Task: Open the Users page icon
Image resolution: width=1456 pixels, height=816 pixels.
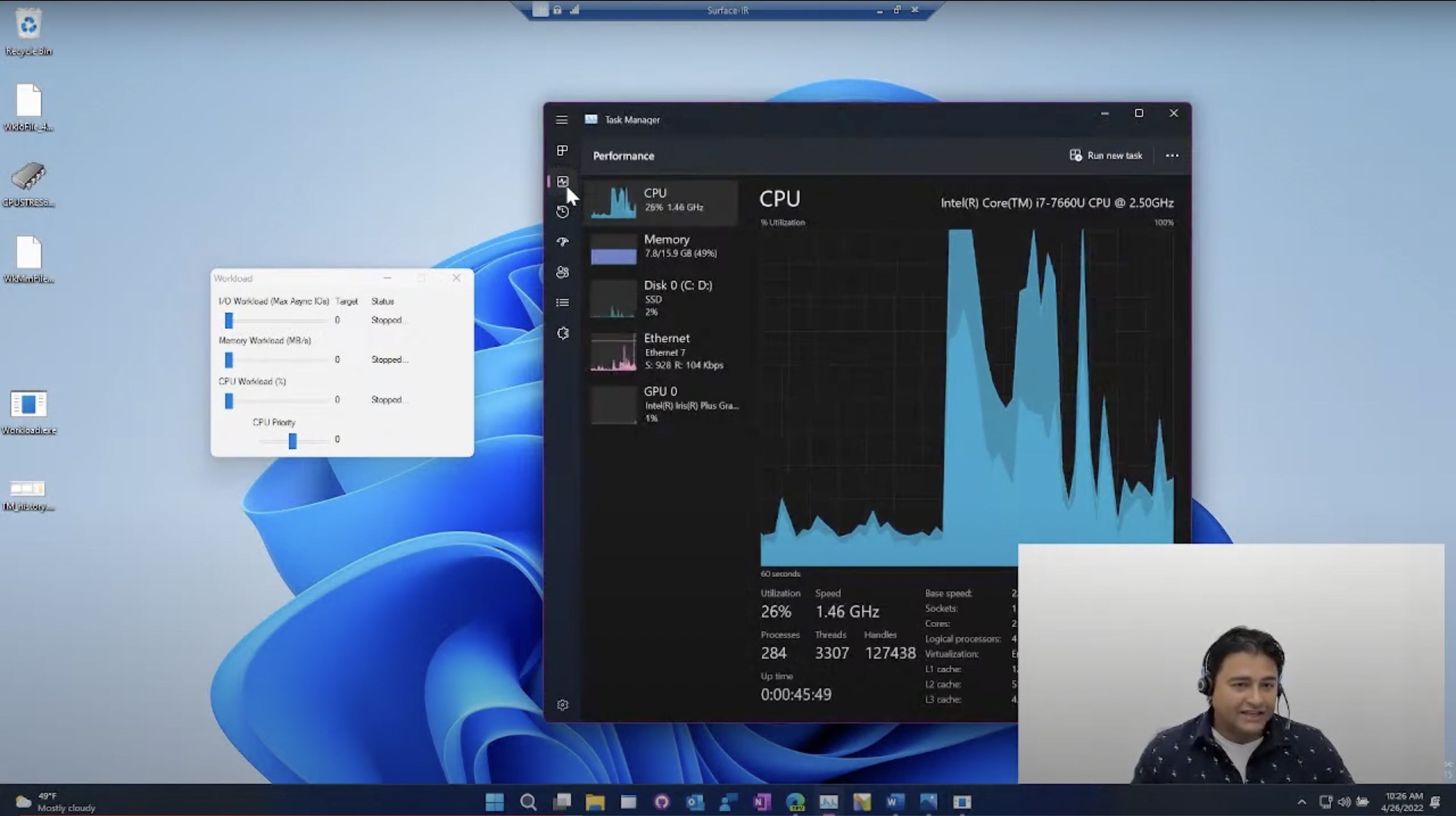Action: pos(562,272)
